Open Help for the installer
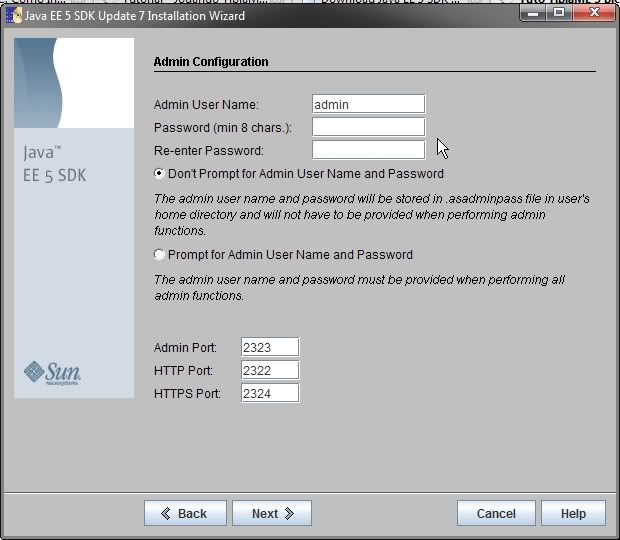This screenshot has height=540, width=620. [x=573, y=513]
